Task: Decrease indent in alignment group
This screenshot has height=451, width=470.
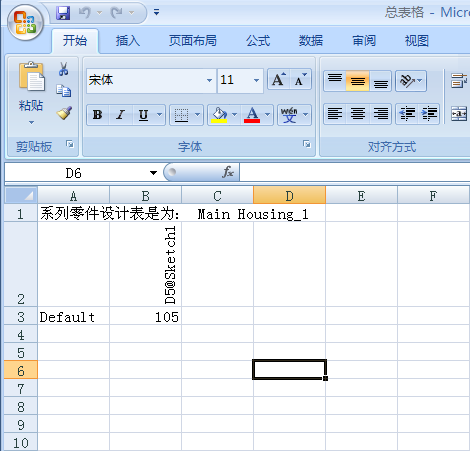Action: (406, 114)
